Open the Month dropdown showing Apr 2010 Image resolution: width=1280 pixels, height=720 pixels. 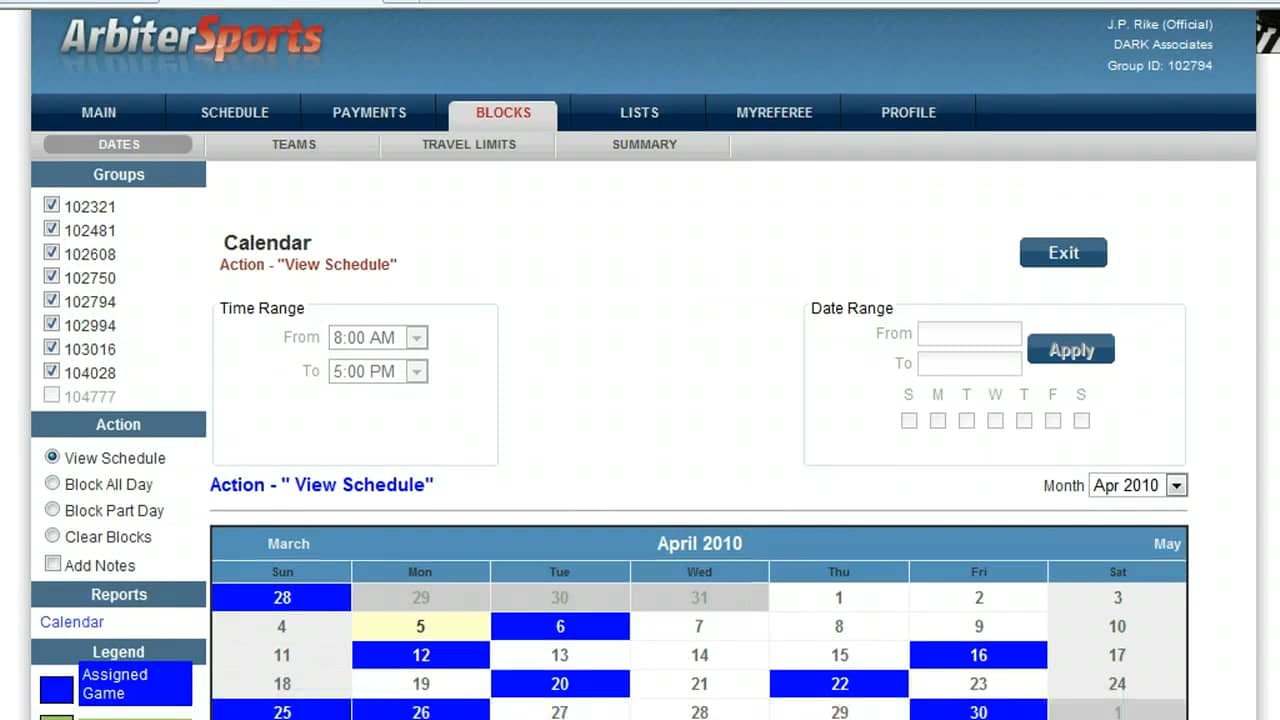(x=1138, y=485)
